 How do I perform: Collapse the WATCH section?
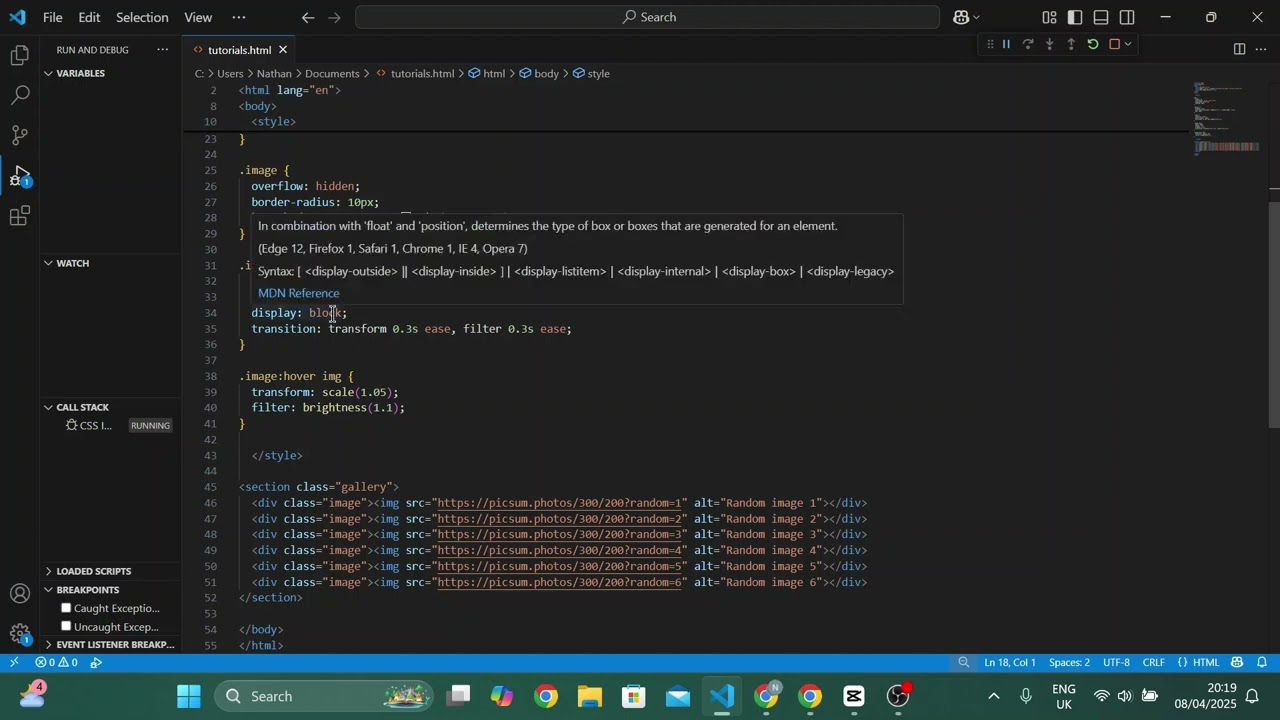pos(110,263)
